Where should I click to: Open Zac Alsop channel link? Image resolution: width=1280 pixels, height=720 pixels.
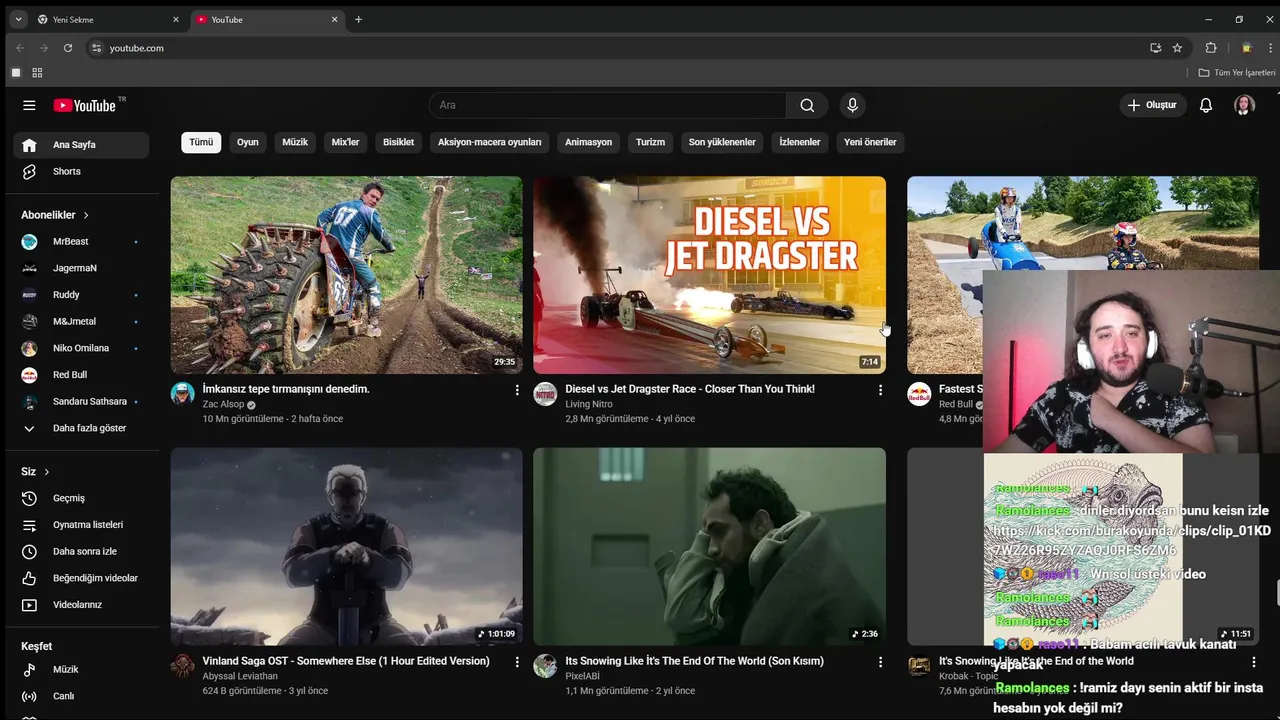point(223,405)
